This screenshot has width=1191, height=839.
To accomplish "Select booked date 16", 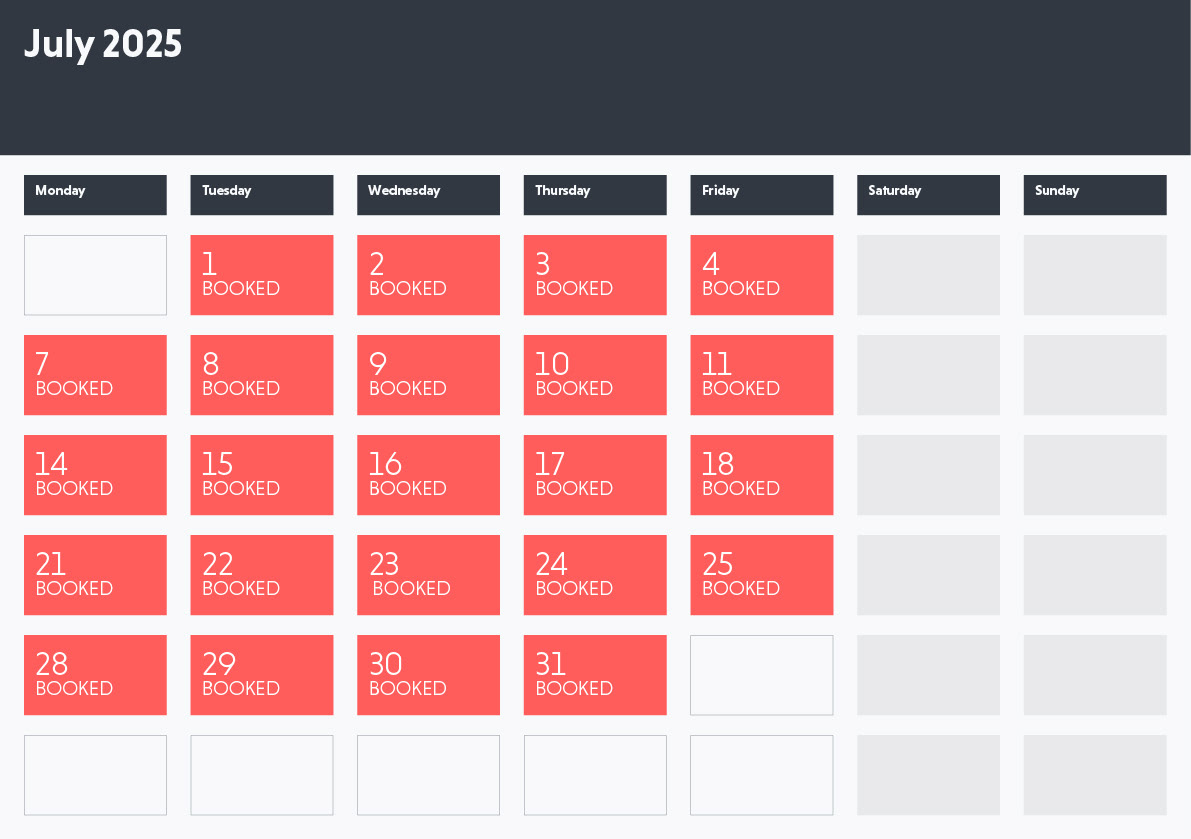I will click(428, 475).
